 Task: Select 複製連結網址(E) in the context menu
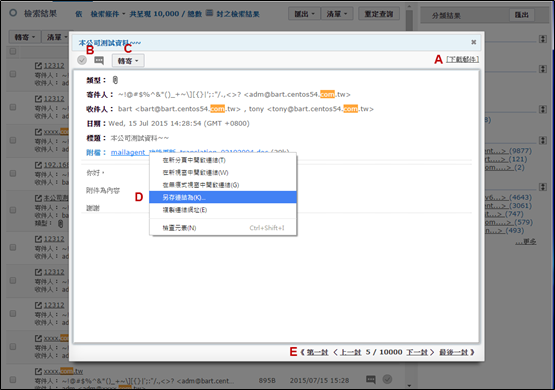point(223,210)
